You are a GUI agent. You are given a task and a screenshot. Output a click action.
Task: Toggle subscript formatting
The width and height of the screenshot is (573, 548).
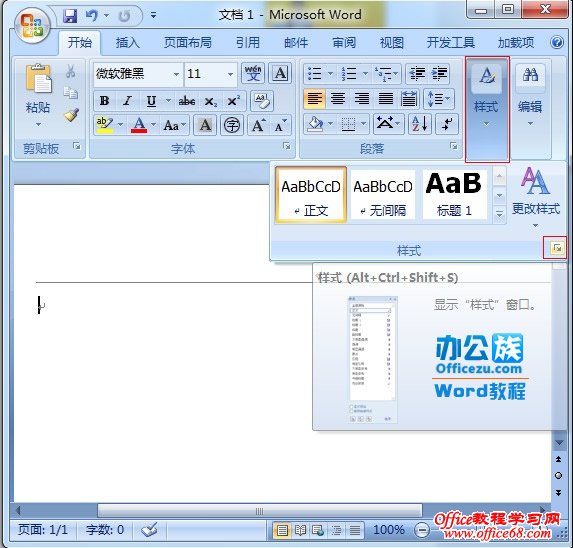tap(210, 101)
